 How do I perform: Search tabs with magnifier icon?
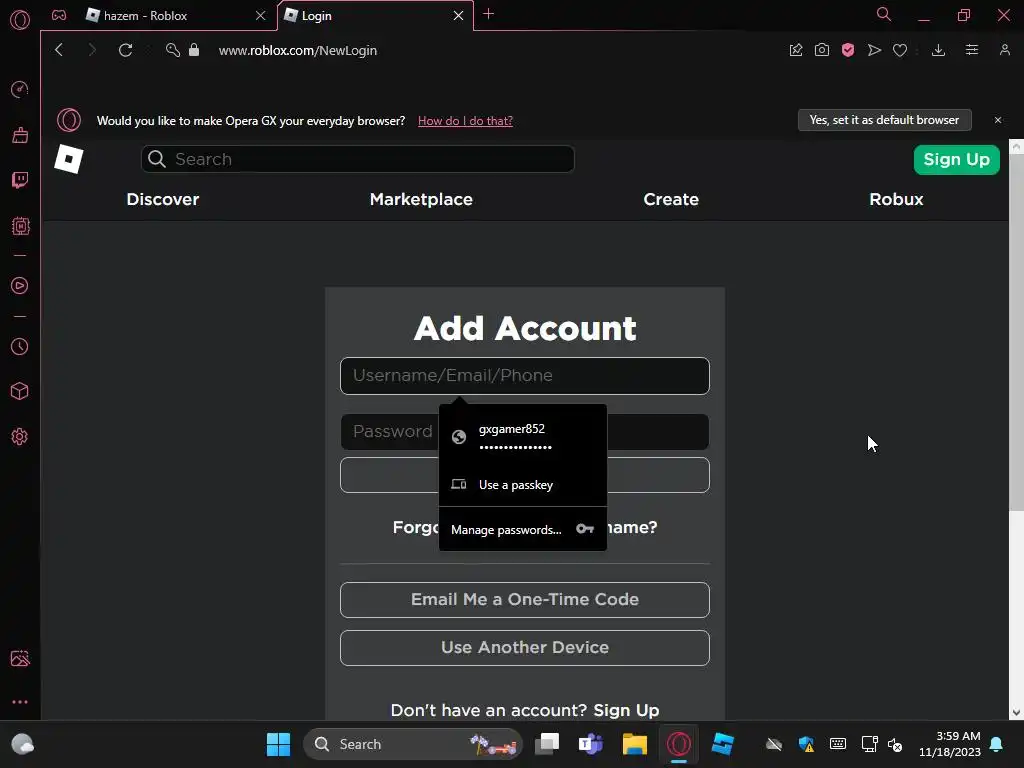[884, 14]
